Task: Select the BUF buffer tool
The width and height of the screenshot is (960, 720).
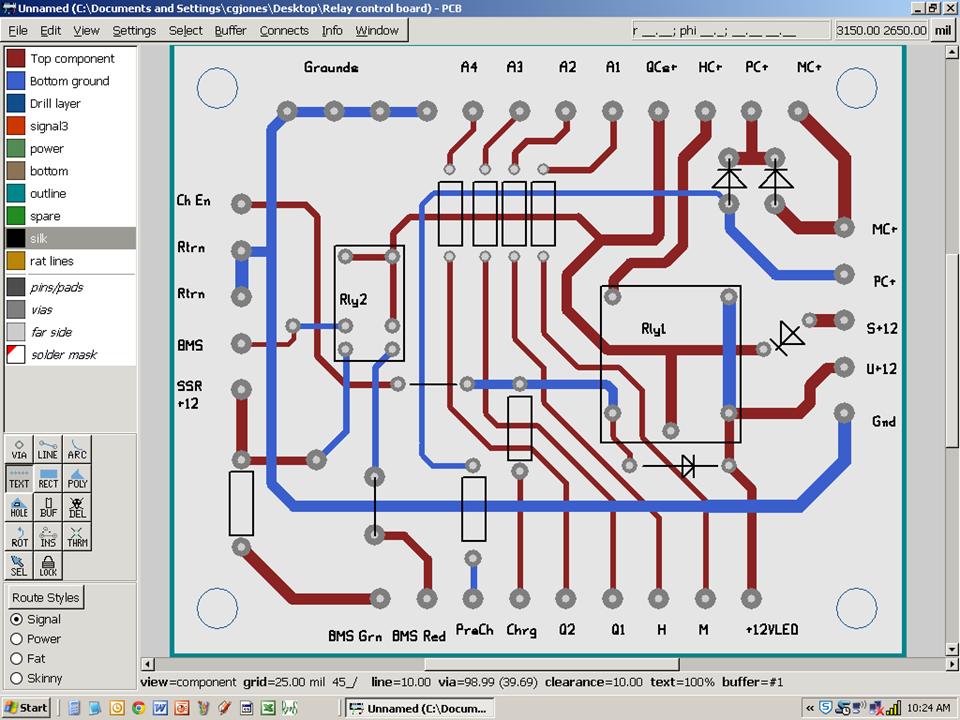Action: pos(48,507)
